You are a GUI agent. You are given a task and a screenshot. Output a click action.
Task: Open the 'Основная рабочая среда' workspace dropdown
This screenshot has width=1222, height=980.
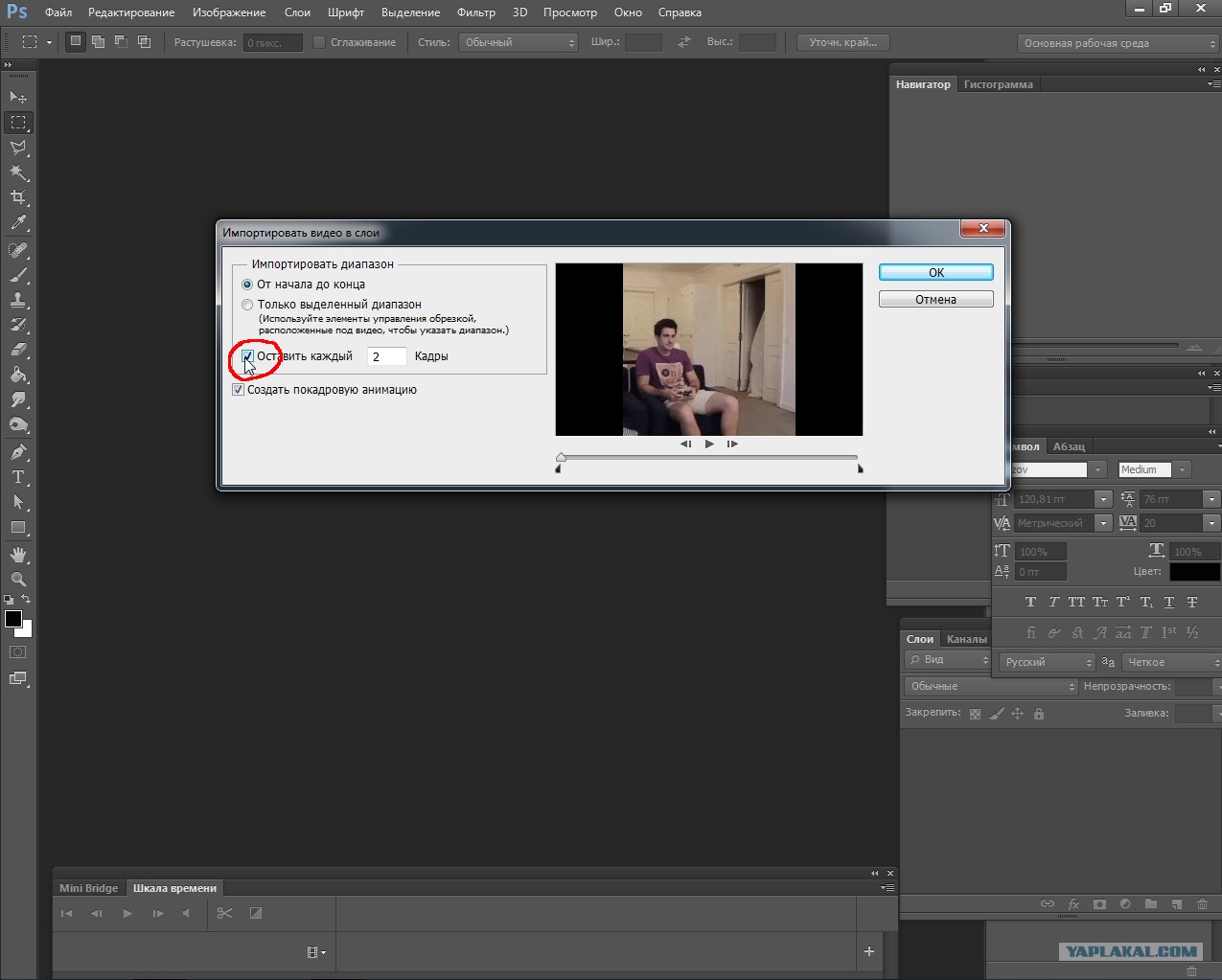pos(1118,43)
